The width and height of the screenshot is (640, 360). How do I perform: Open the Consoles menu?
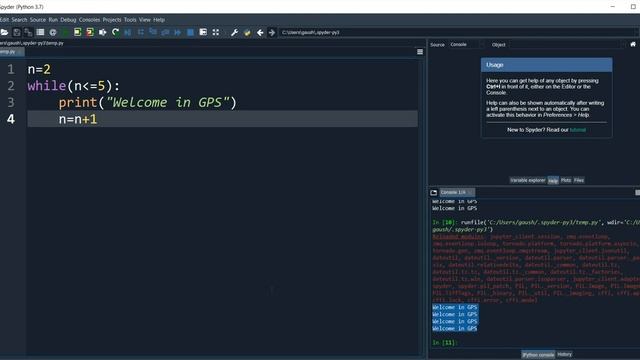pos(89,20)
